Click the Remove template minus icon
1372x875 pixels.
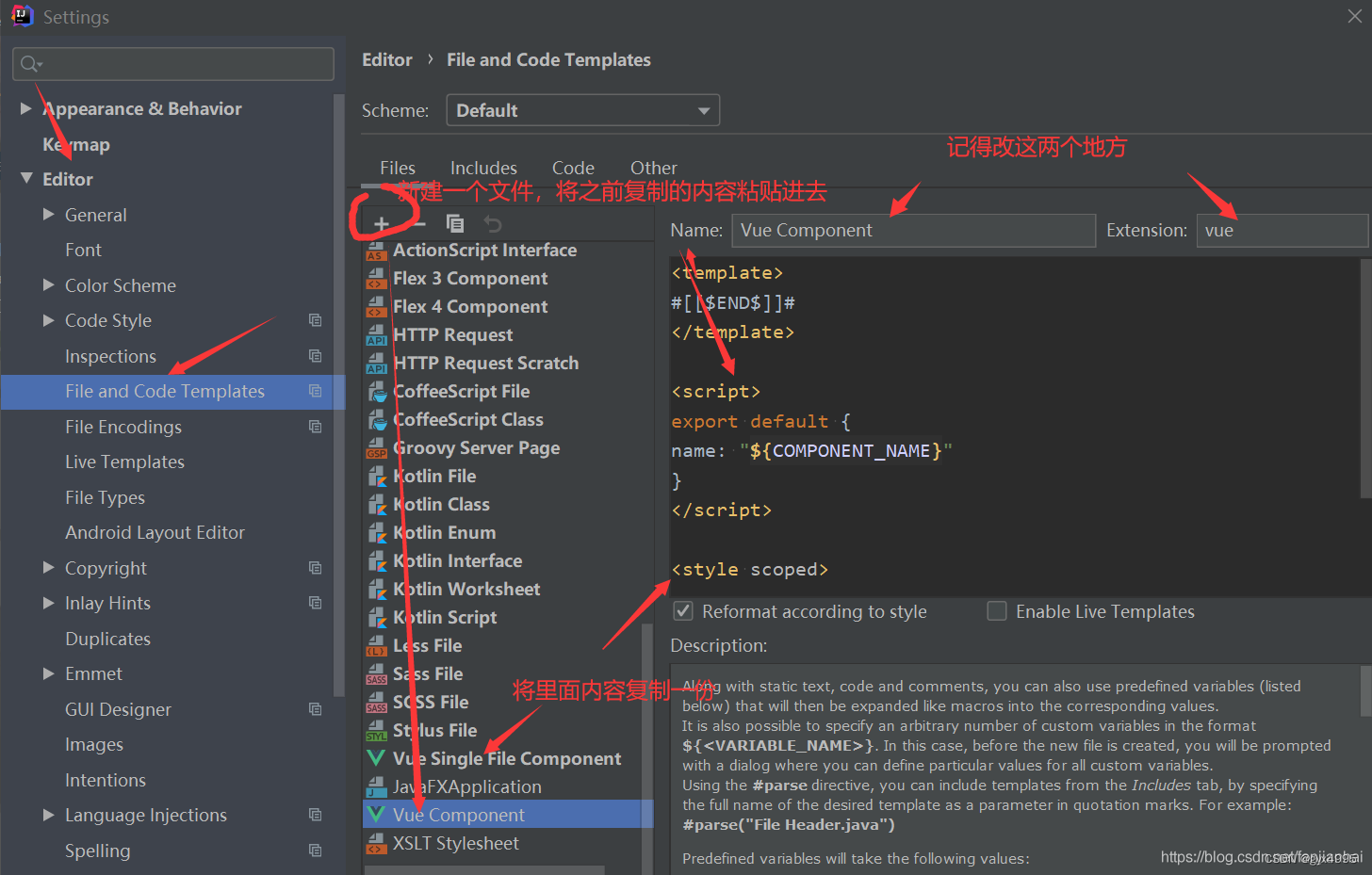tap(419, 224)
